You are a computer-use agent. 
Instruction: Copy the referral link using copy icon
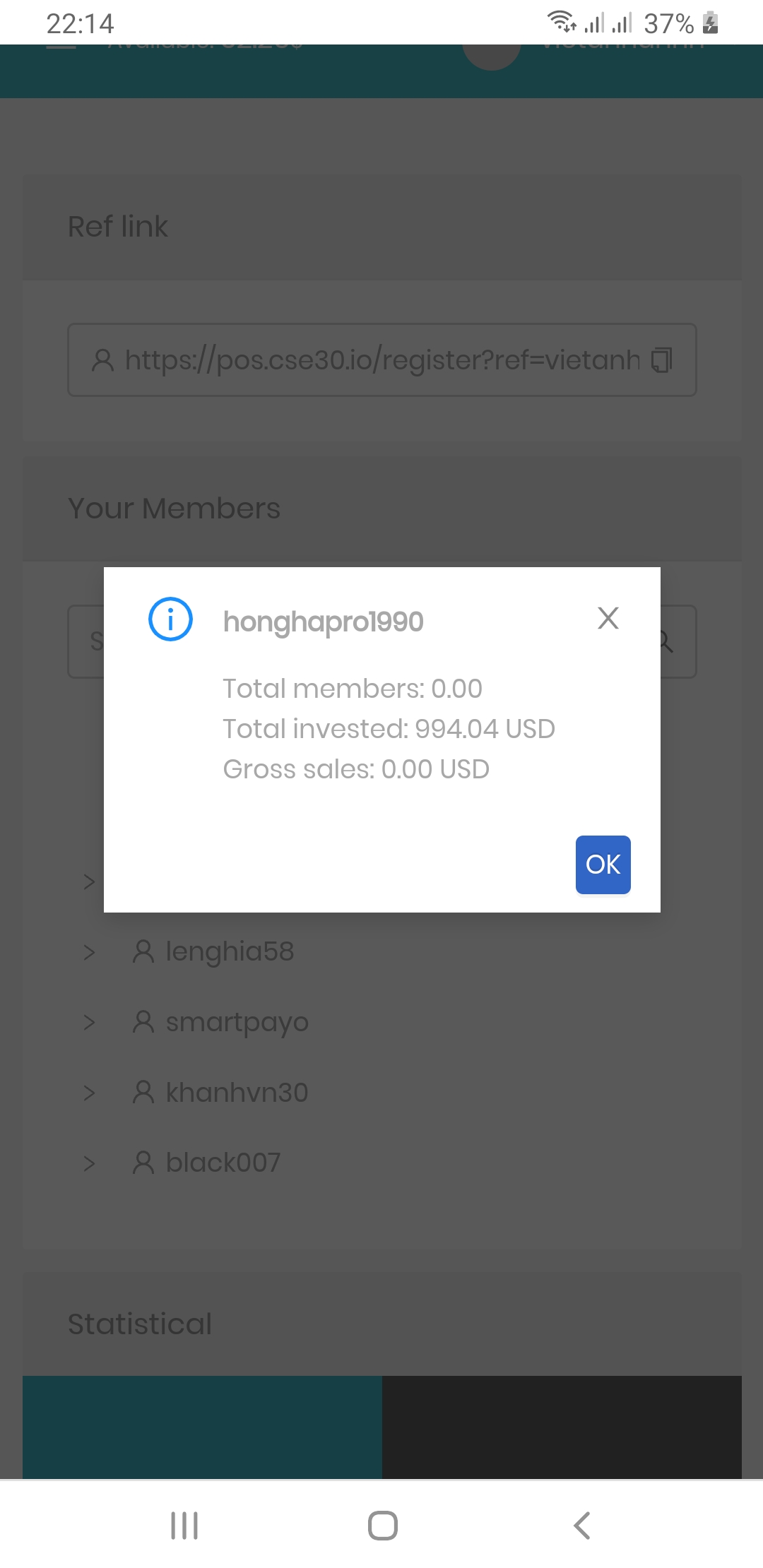point(661,360)
